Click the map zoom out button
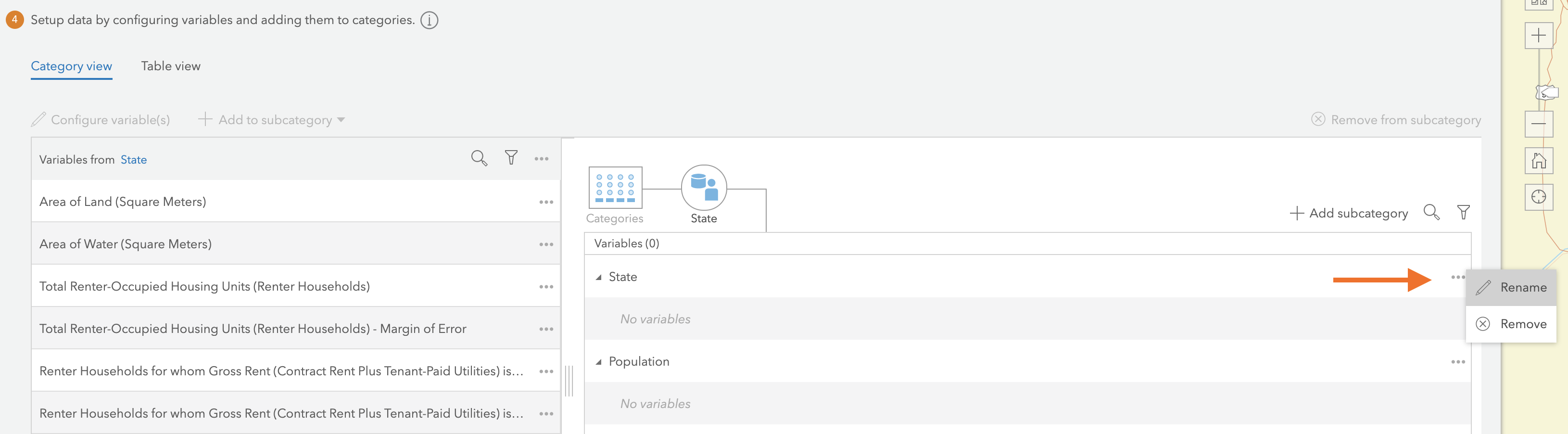The image size is (1568, 434). tap(1538, 124)
